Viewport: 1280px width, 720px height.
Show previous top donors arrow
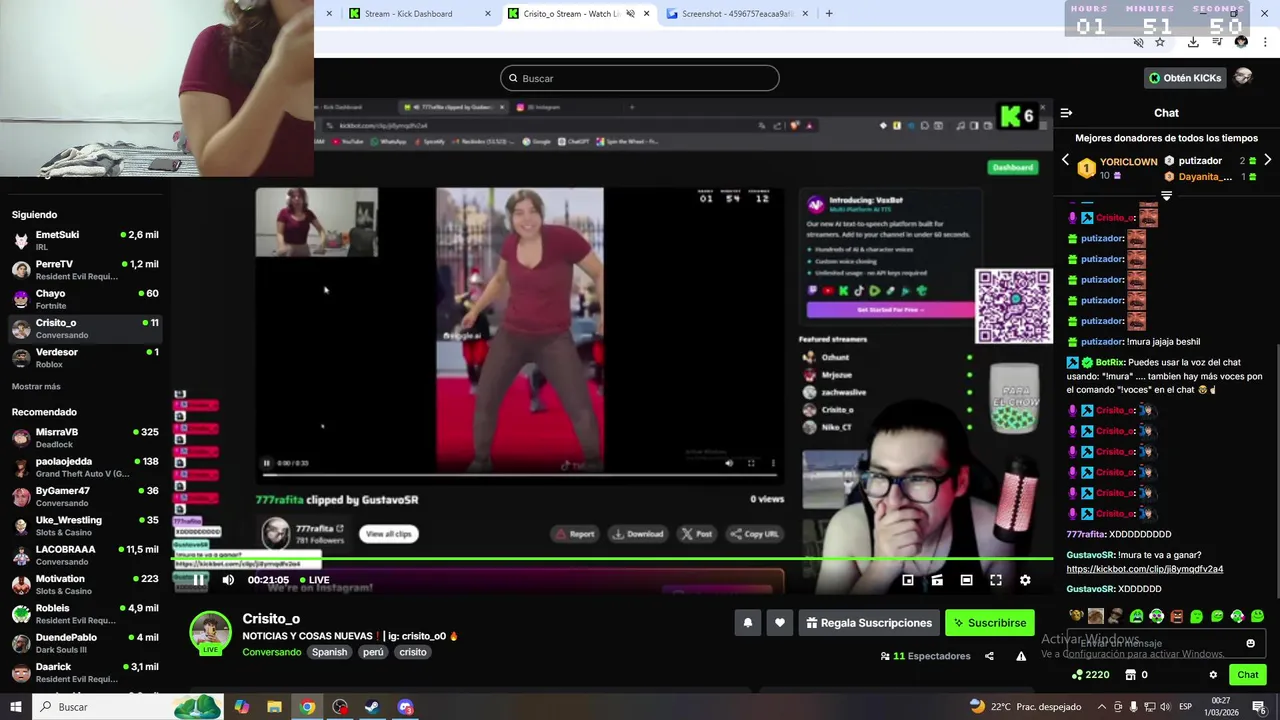click(1065, 160)
